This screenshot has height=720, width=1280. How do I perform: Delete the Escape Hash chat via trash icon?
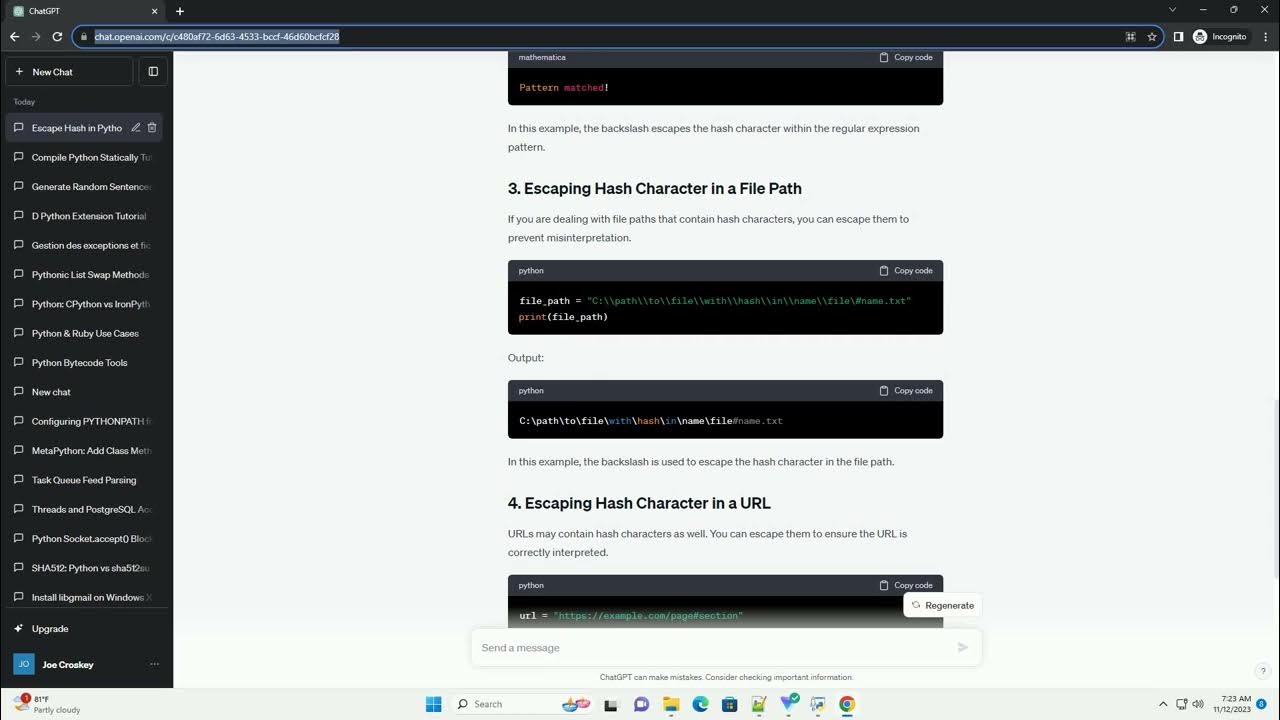pyautogui.click(x=152, y=128)
